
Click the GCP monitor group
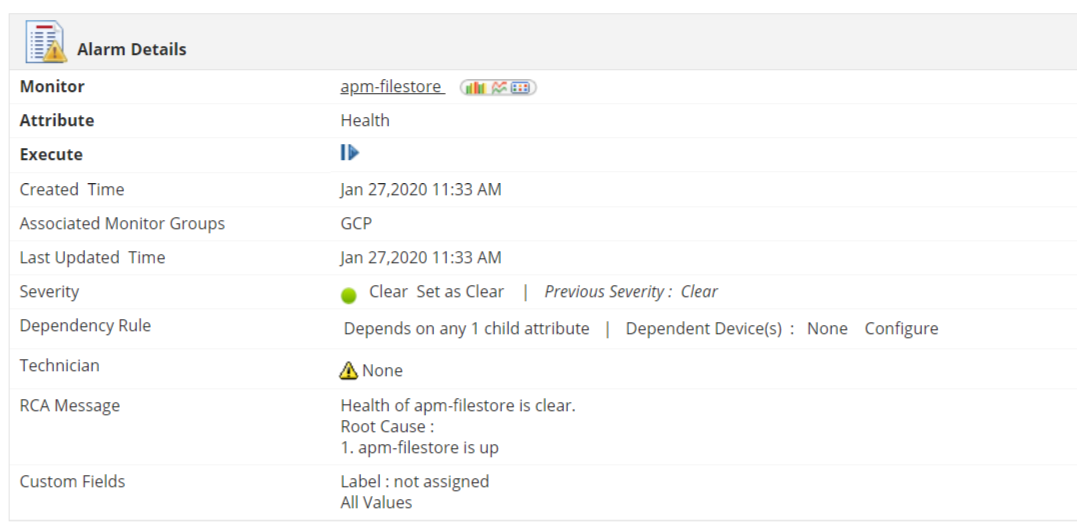pyautogui.click(x=356, y=223)
